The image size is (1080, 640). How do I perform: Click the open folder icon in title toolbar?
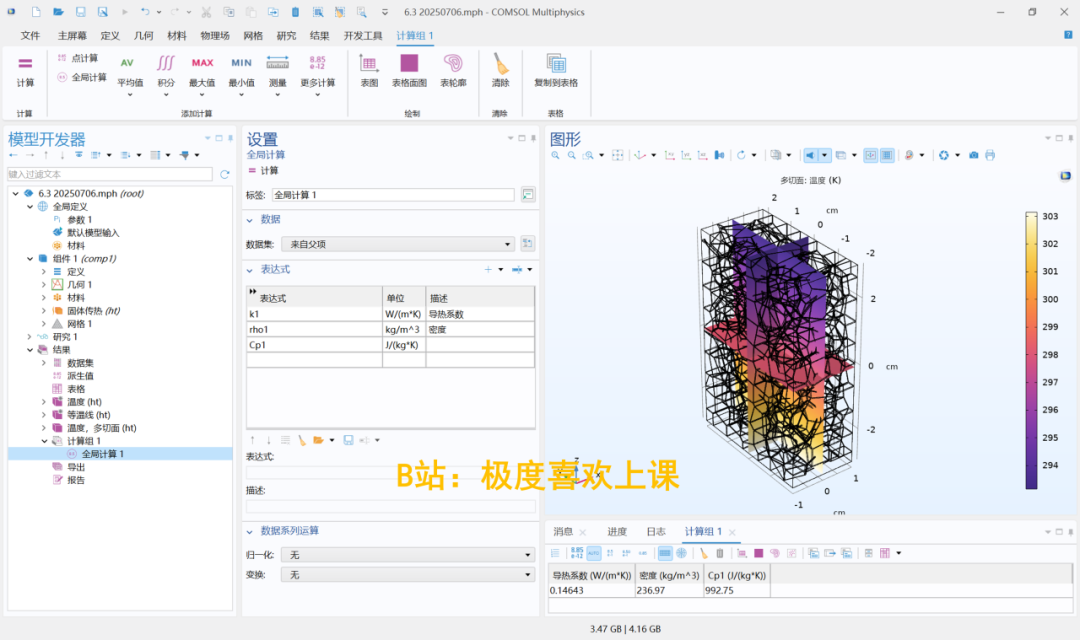(59, 12)
